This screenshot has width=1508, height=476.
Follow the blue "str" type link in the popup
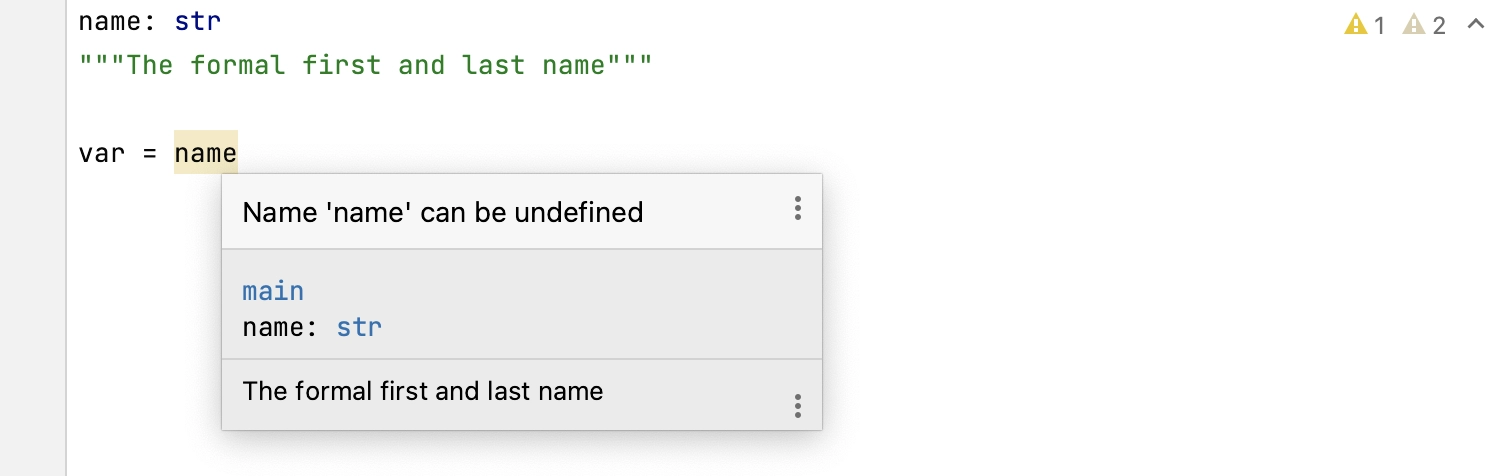tap(359, 327)
